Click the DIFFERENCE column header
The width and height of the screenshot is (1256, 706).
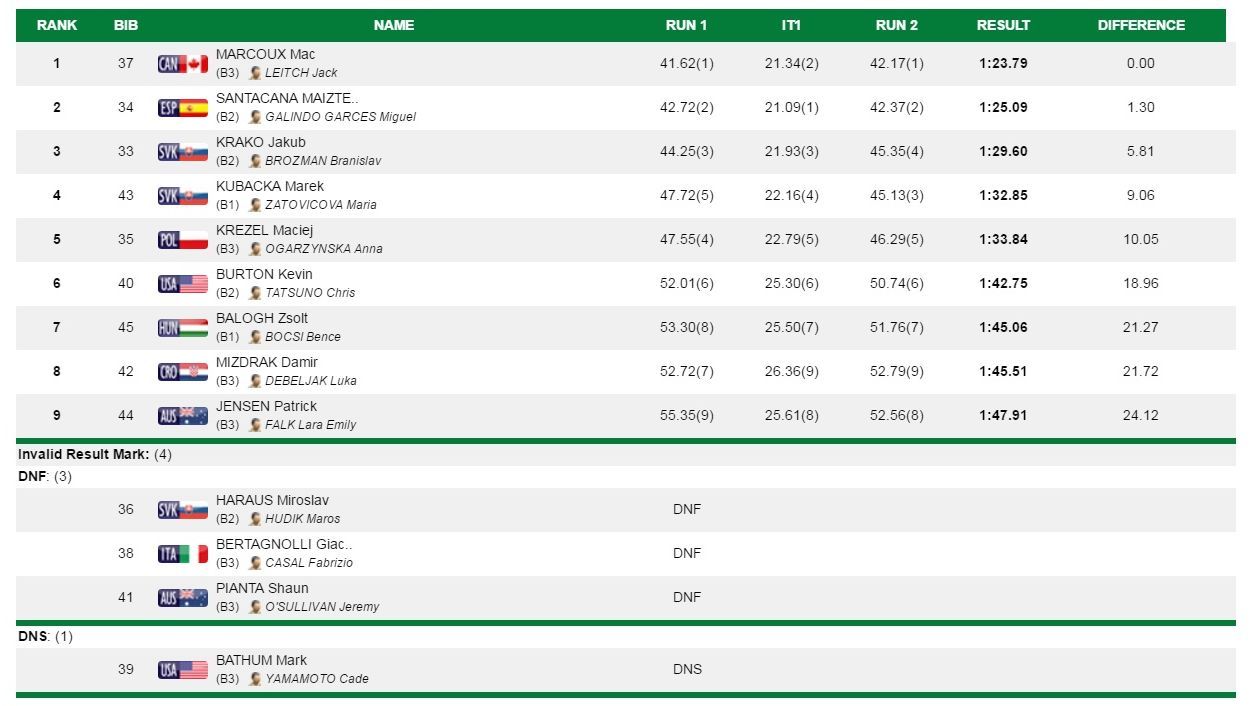1141,25
